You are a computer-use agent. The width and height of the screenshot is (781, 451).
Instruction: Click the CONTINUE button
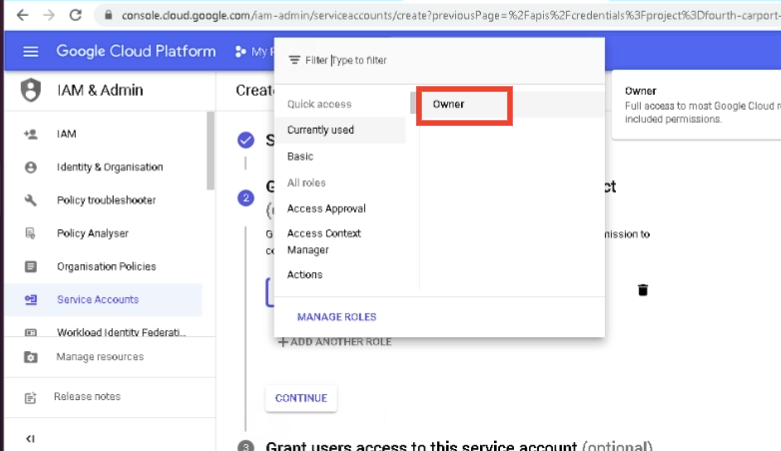click(x=301, y=398)
